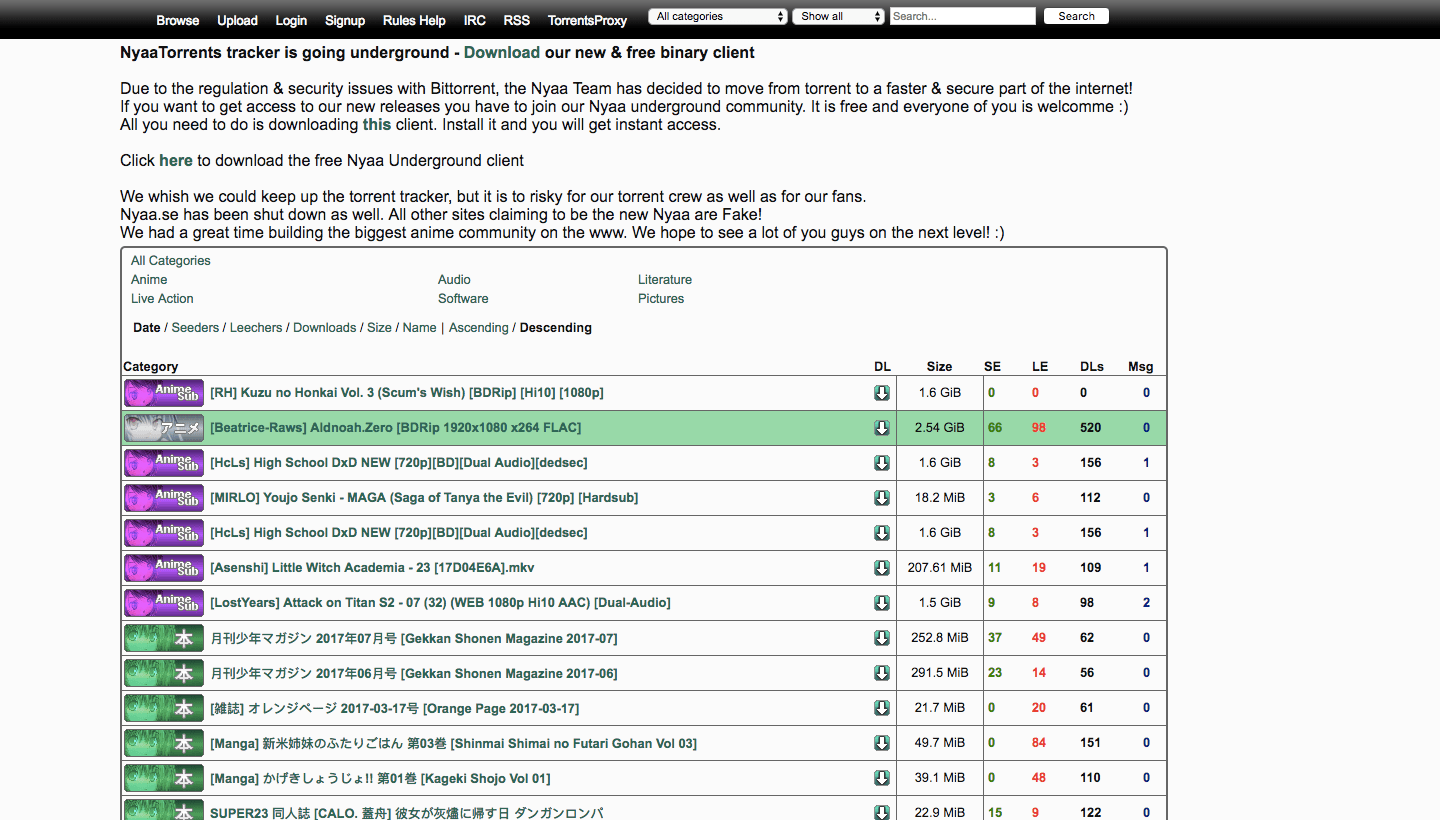Click literature badge for Orange Page row
Viewport: 1440px width, 820px height.
tap(164, 708)
